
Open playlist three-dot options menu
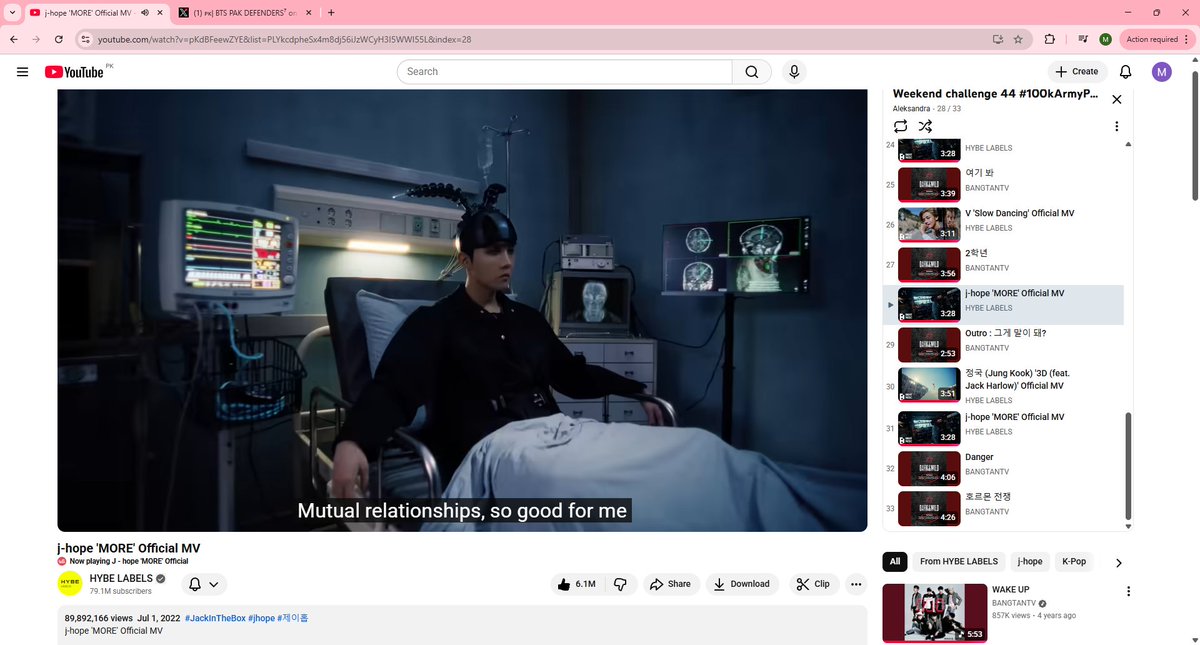point(1117,127)
